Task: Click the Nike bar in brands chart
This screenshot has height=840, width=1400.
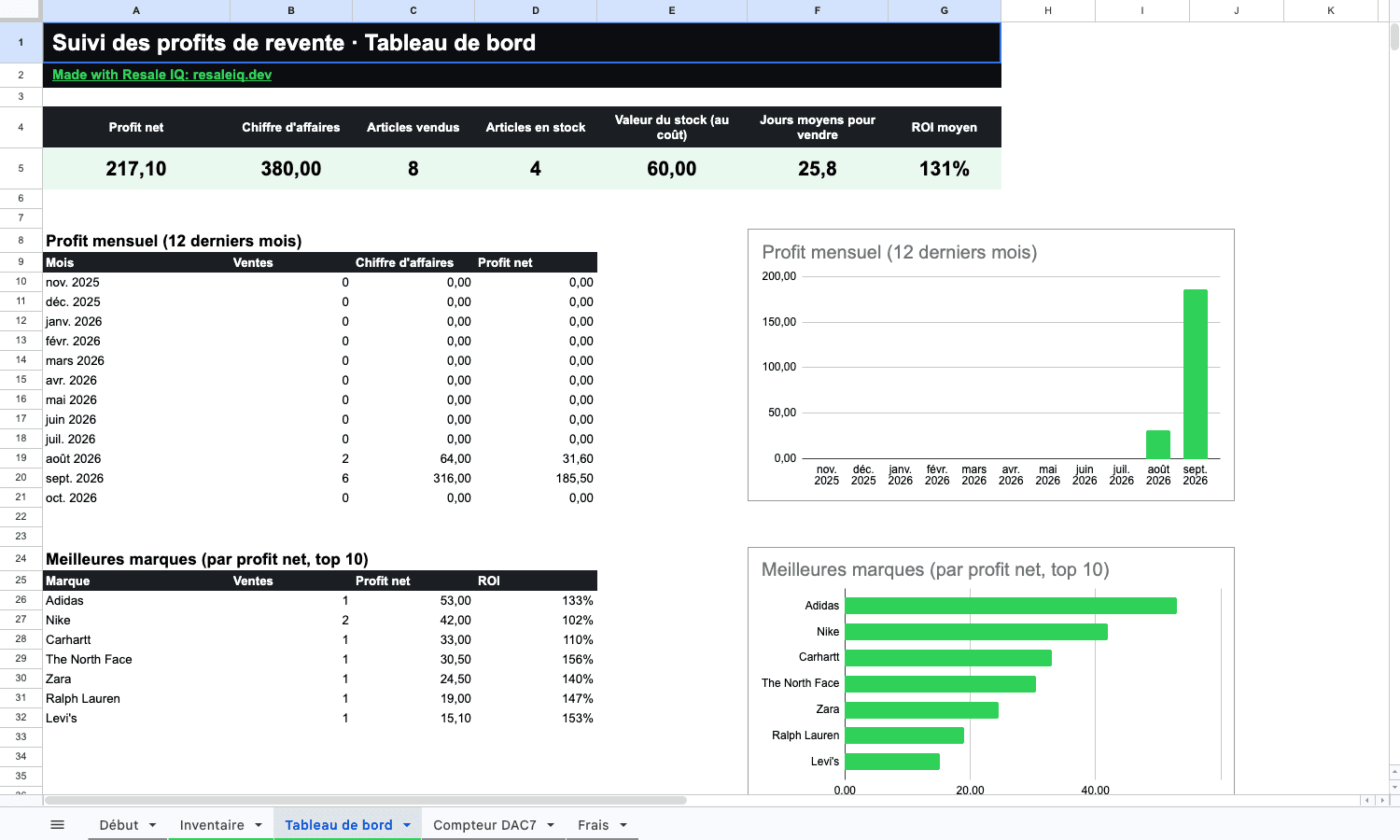Action: coord(976,632)
